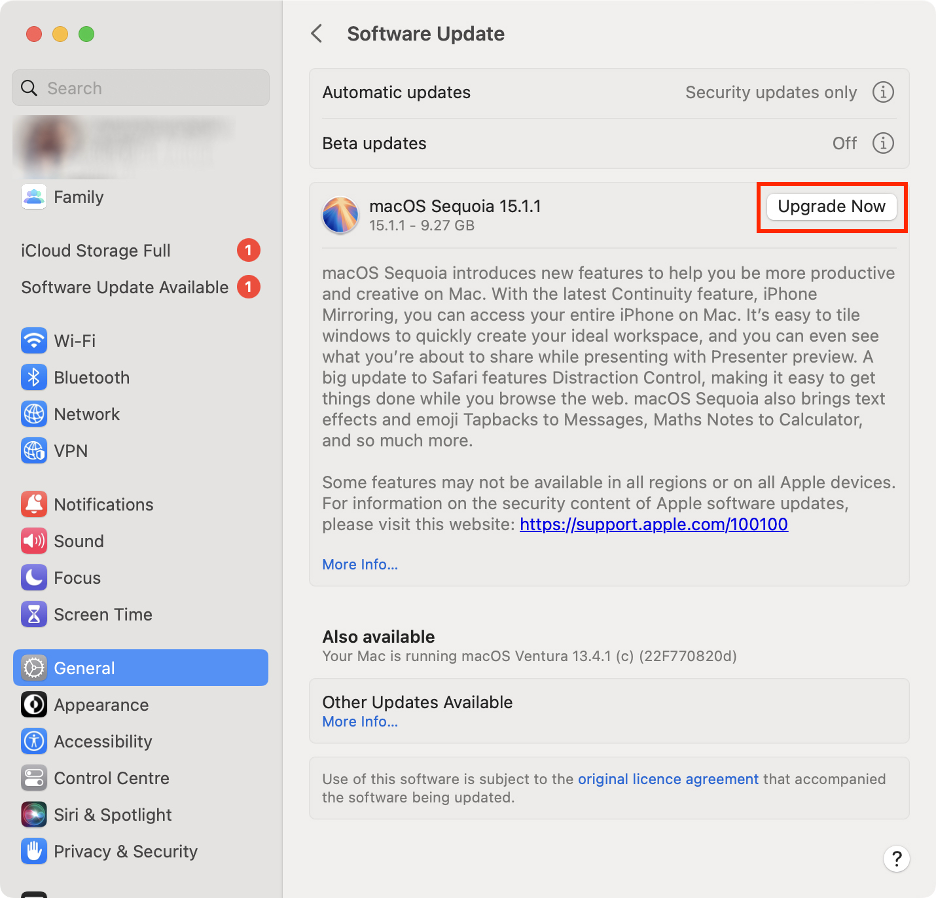Screen dimensions: 936x898
Task: Click the Beta updates info button
Action: (883, 143)
